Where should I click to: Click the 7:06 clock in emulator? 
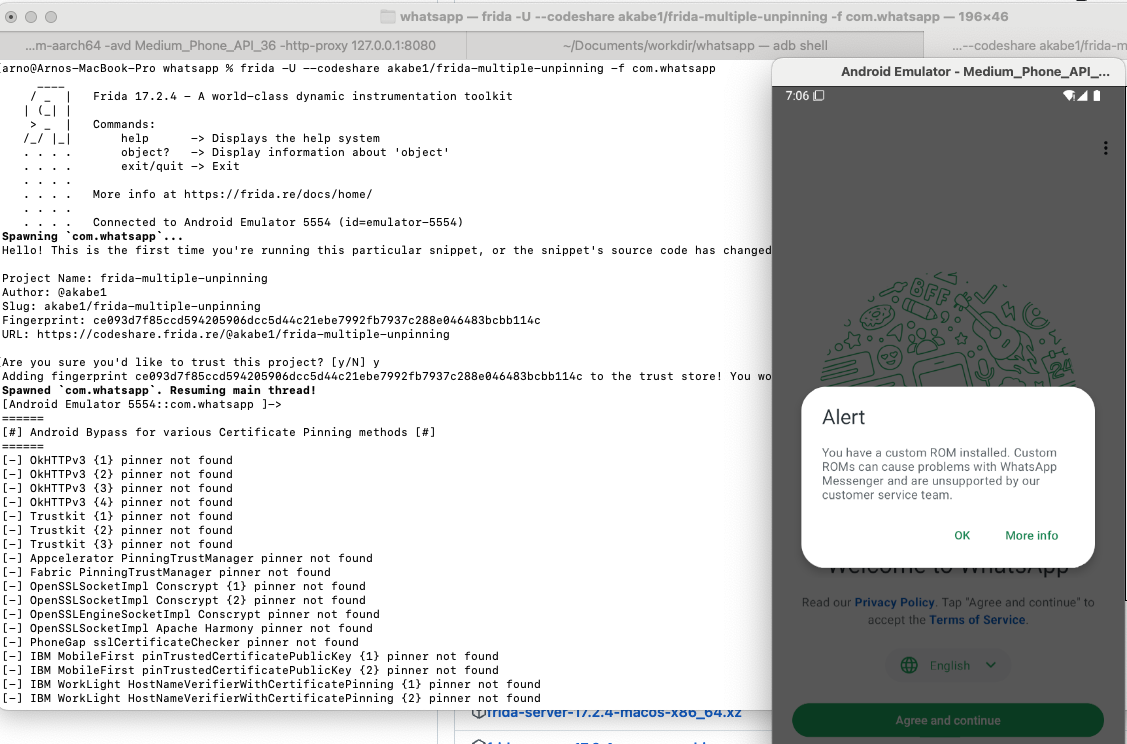coord(797,96)
